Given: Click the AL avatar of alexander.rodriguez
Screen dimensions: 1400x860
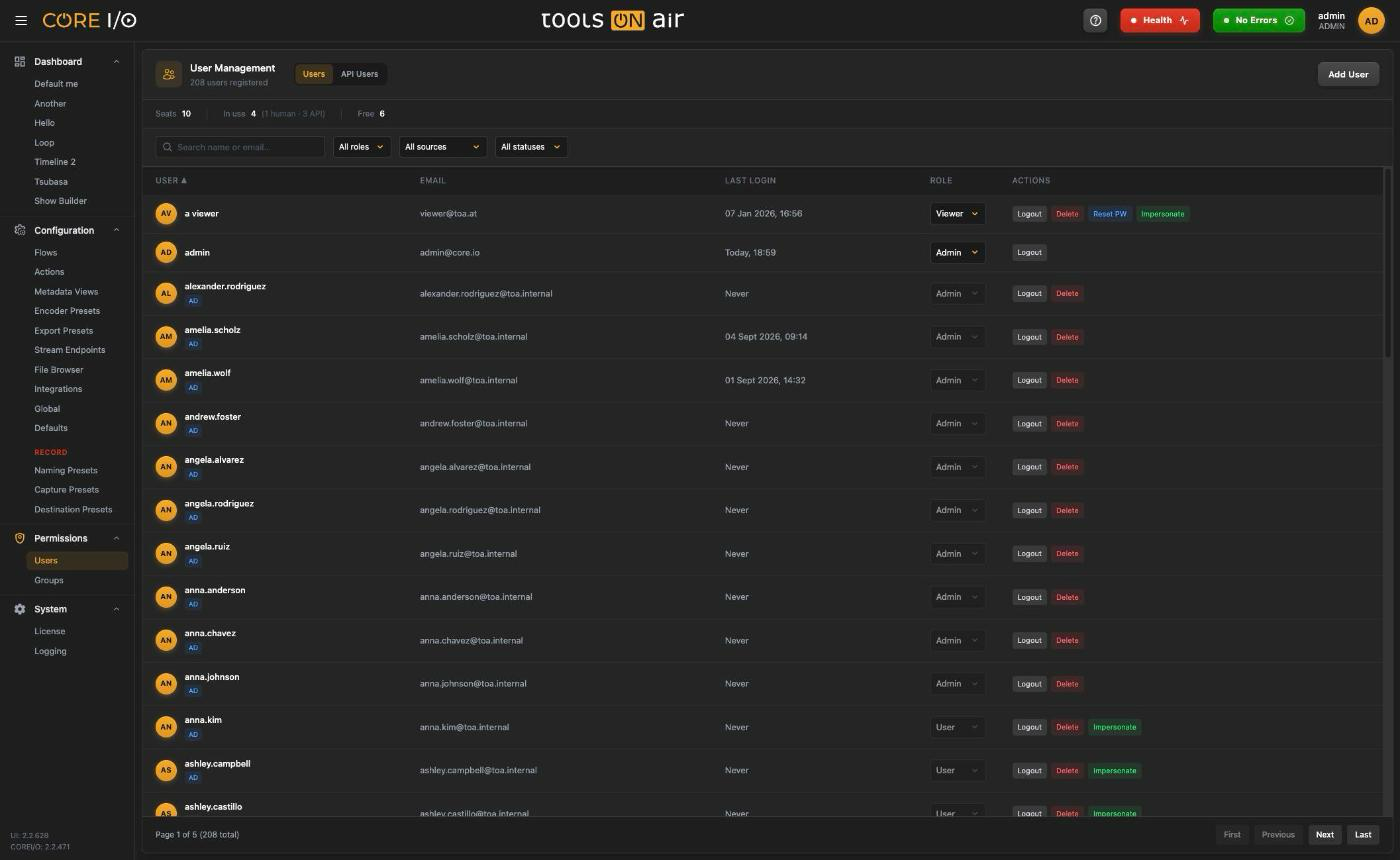Looking at the screenshot, I should click(166, 293).
